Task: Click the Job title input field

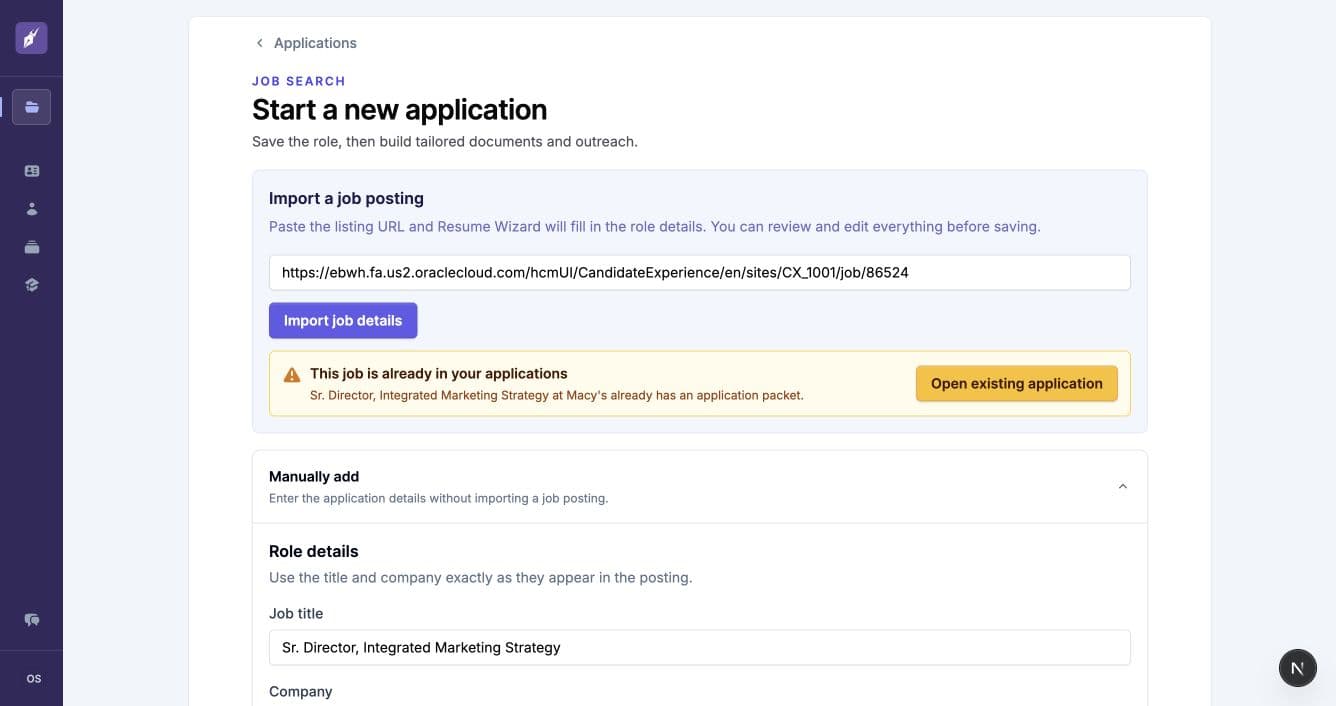Action: [699, 647]
